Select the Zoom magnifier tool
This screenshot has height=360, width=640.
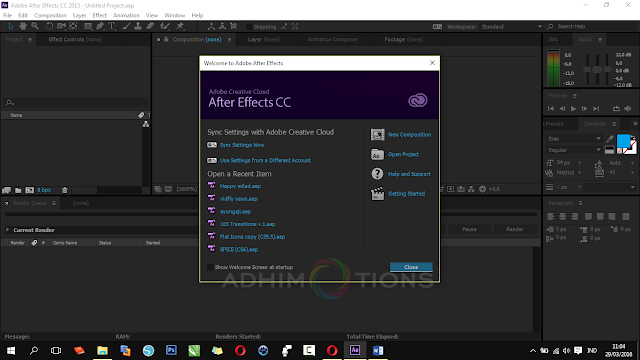click(x=35, y=26)
